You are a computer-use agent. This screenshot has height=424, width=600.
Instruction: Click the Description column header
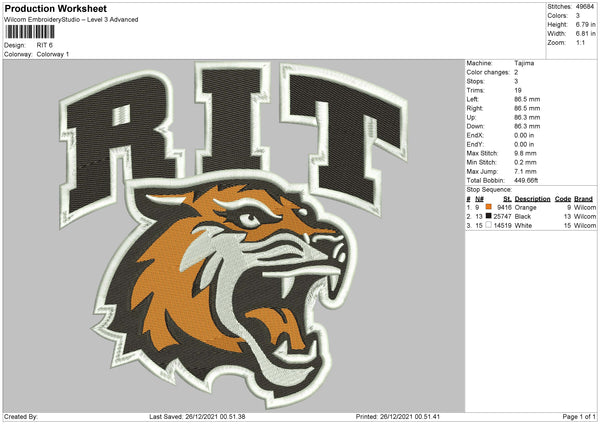tap(532, 199)
